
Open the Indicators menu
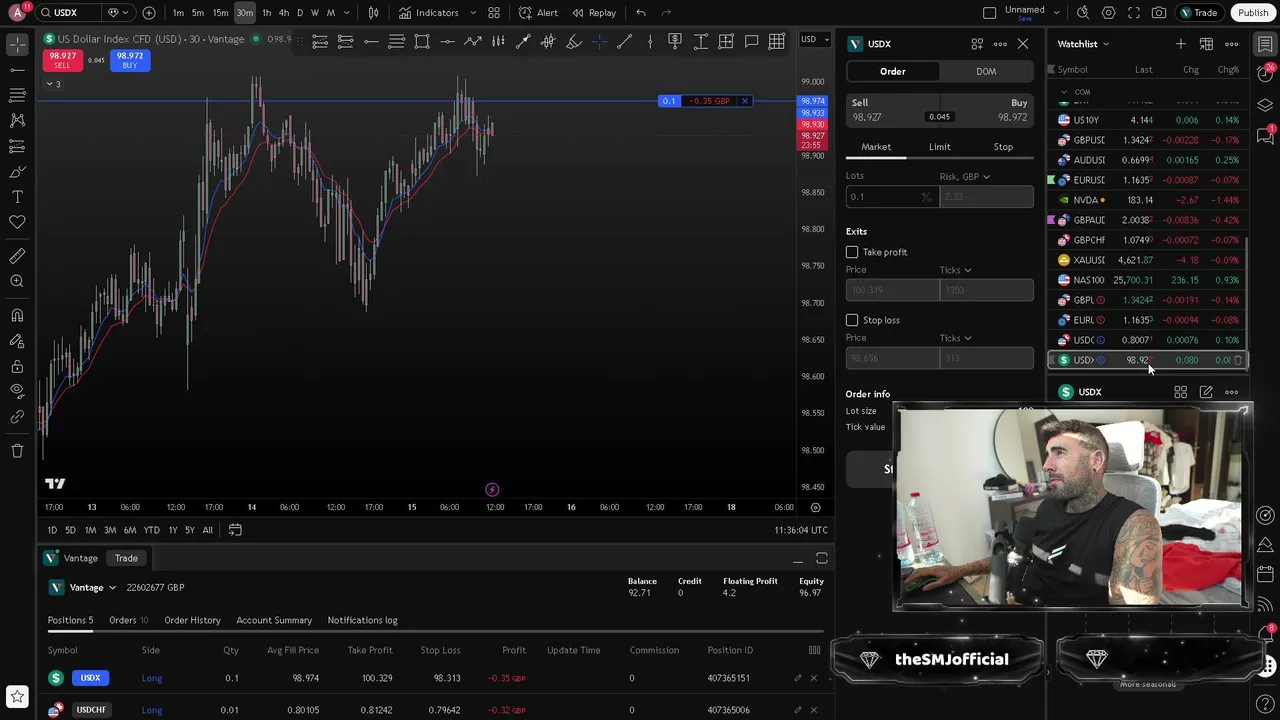[428, 13]
